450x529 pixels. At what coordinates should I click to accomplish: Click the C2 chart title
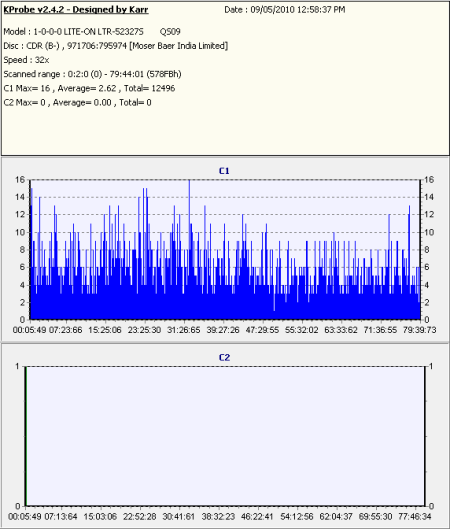(x=224, y=357)
